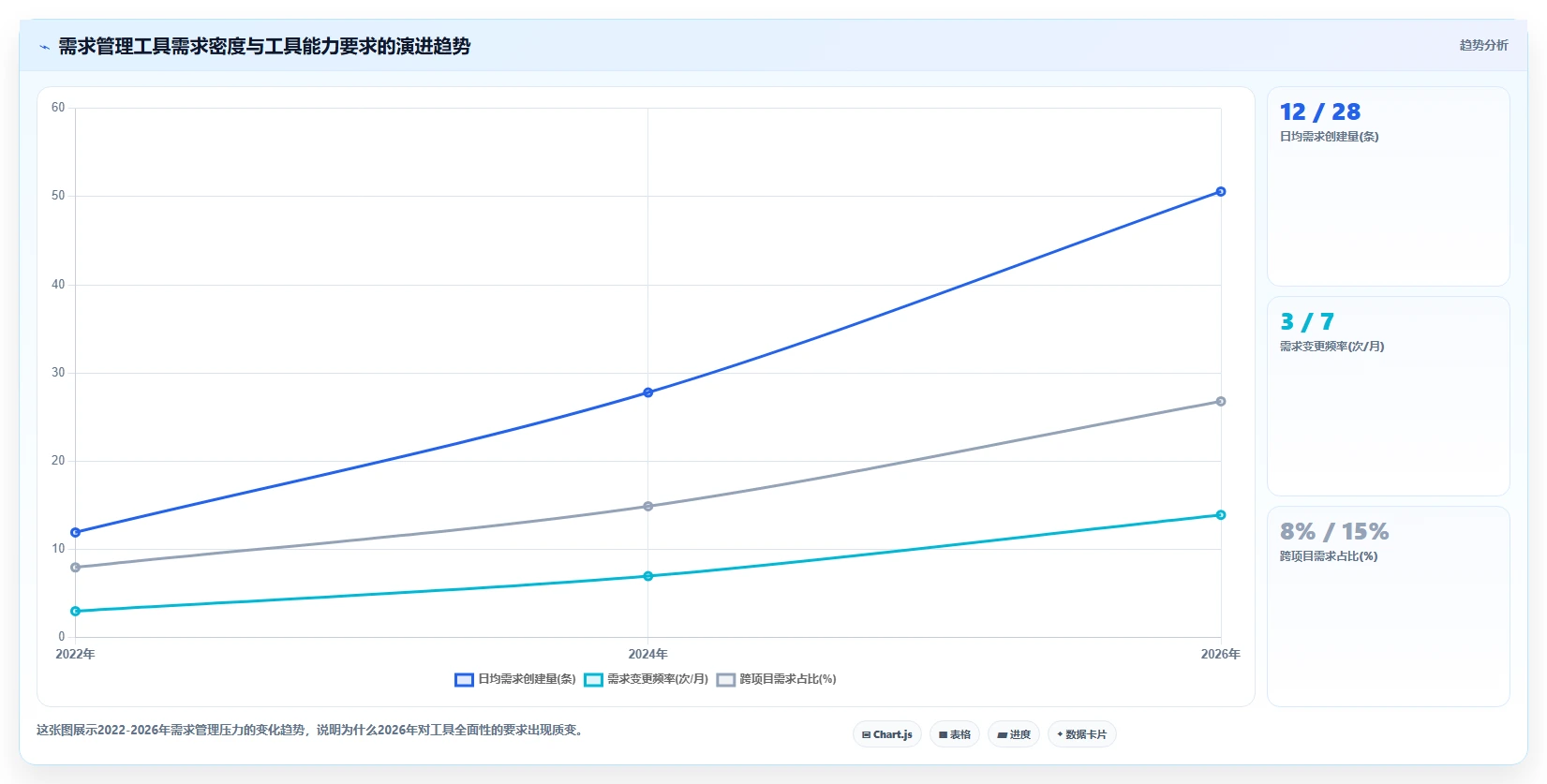Click the 需求变更频率(次/月) legend label

(x=658, y=679)
